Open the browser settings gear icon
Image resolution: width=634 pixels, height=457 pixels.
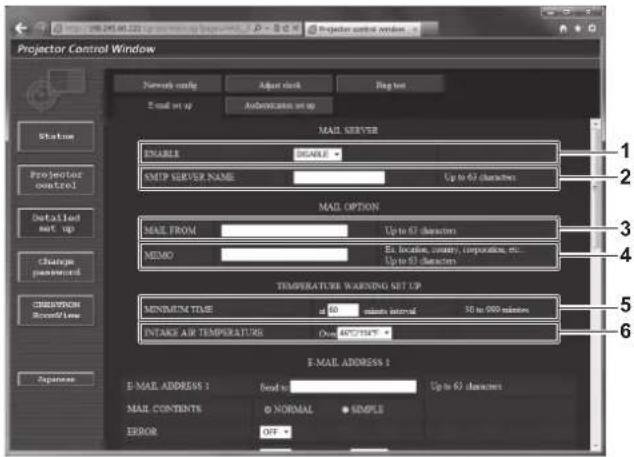tap(592, 28)
